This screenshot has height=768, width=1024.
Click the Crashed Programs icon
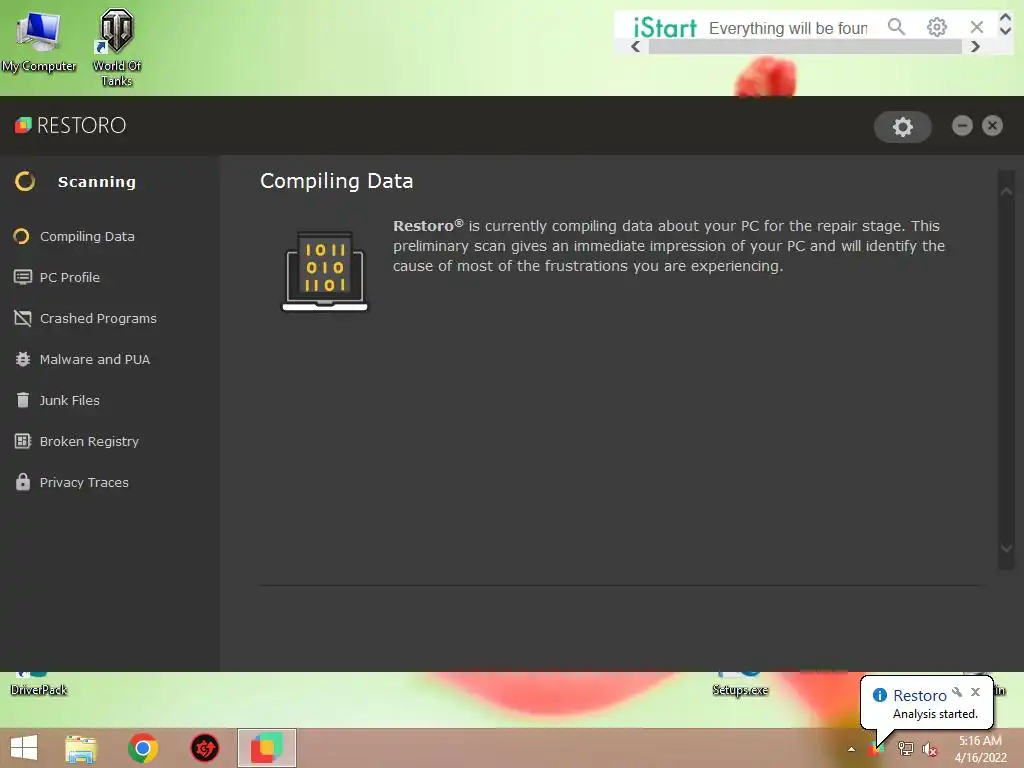[22, 318]
